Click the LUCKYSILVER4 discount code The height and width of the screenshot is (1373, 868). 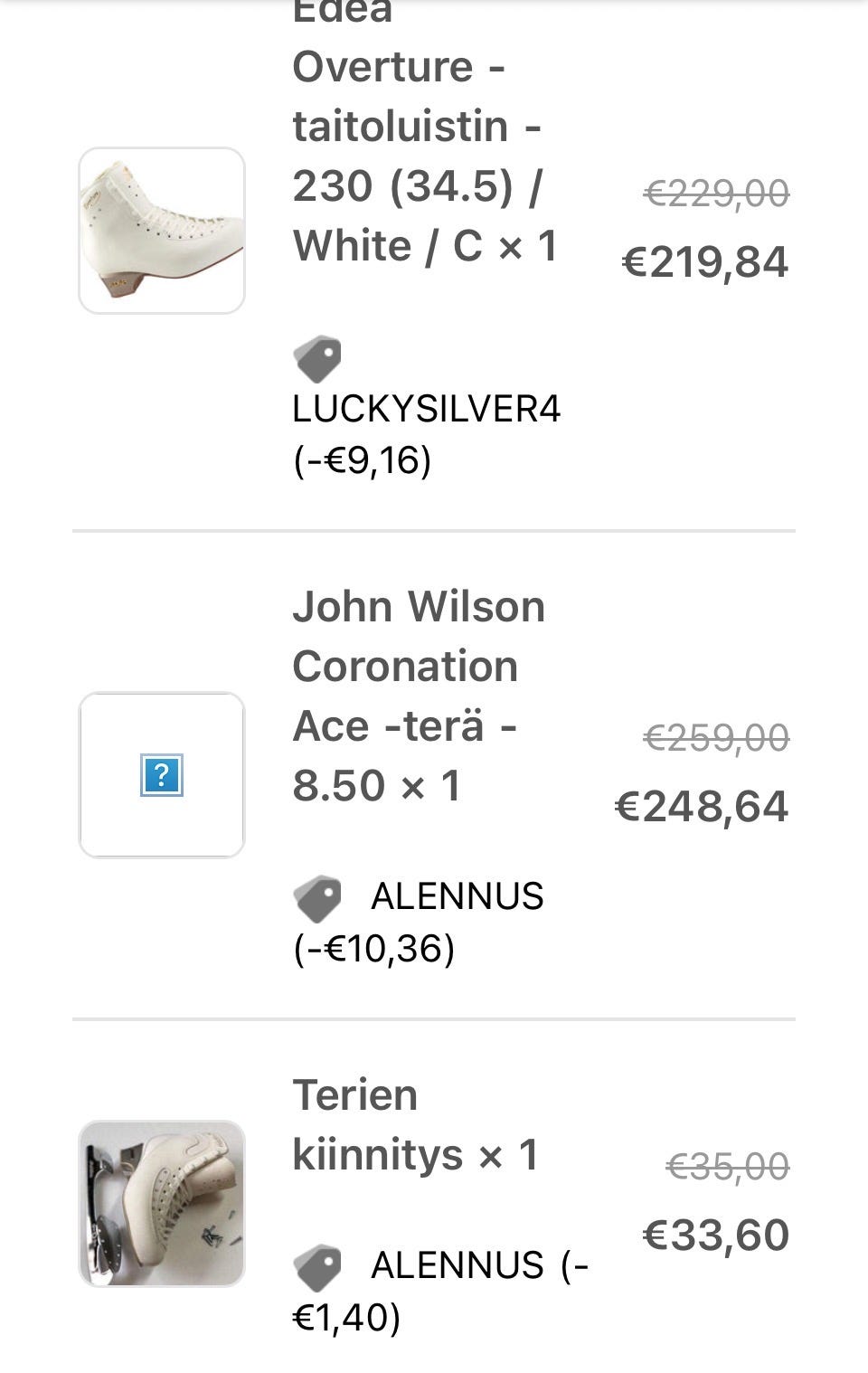pyautogui.click(x=427, y=409)
